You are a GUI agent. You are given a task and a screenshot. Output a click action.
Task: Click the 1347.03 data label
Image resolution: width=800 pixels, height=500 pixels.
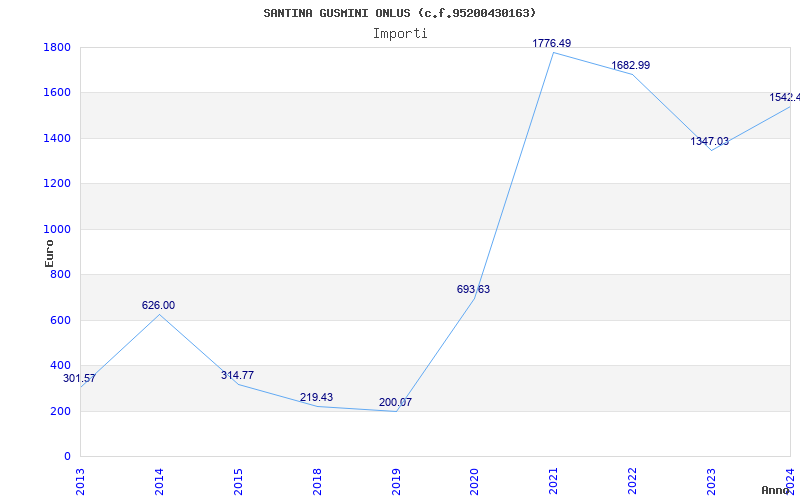pyautogui.click(x=710, y=141)
